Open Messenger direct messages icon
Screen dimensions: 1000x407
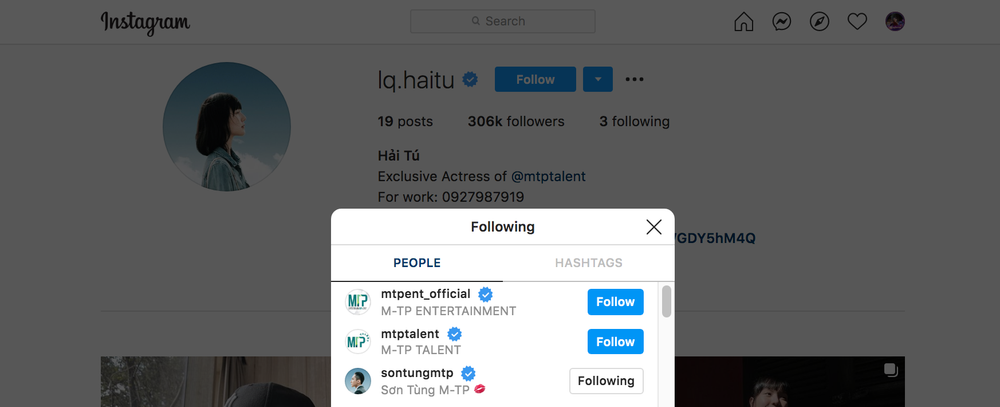click(781, 22)
